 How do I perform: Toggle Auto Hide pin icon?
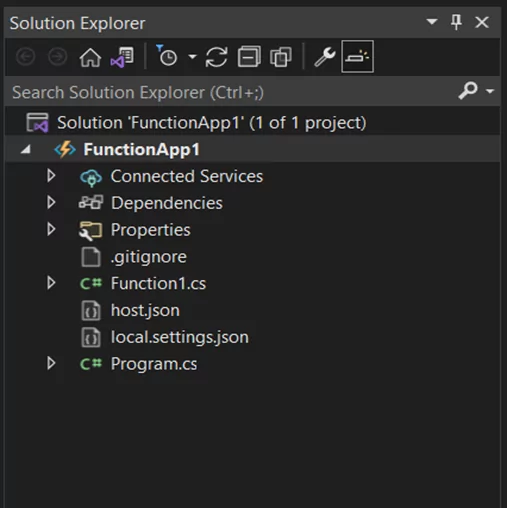pyautogui.click(x=456, y=22)
